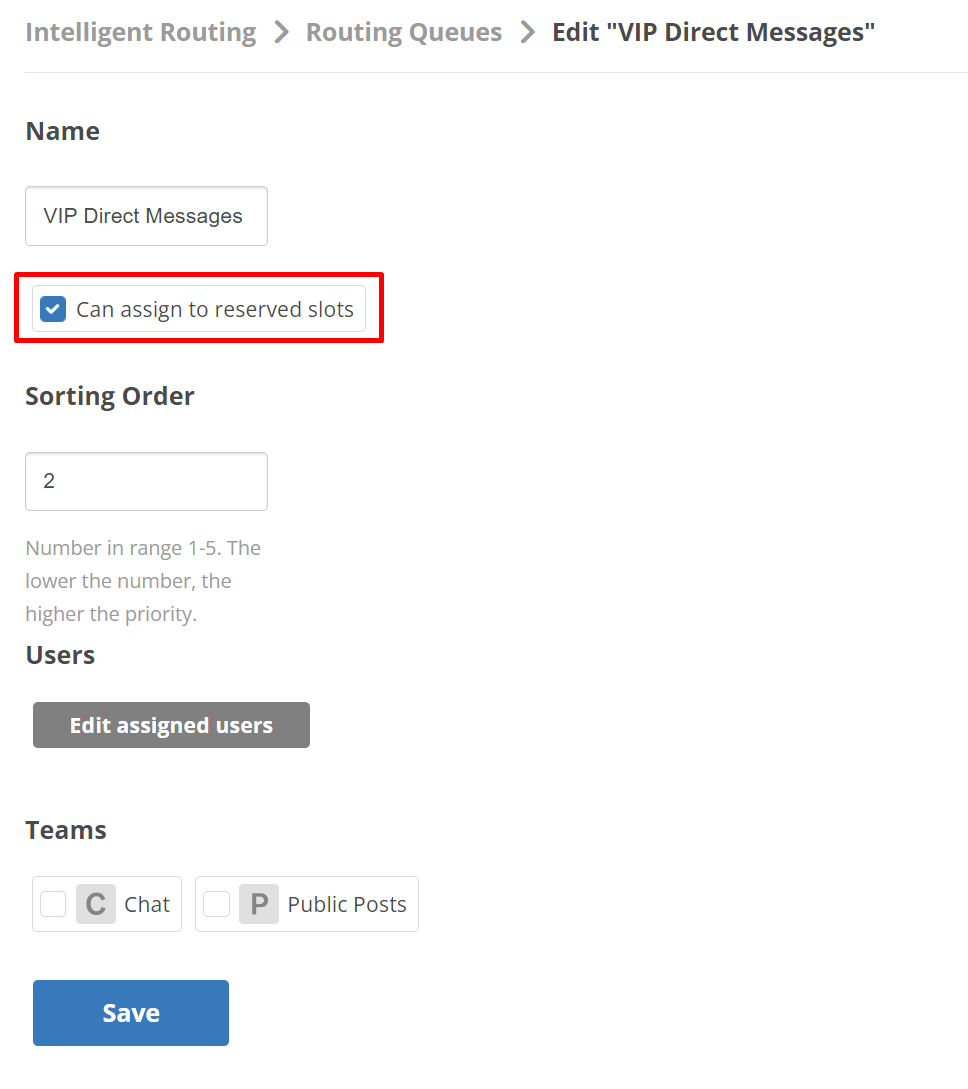Click the P avatar icon for Public Posts

tap(259, 904)
